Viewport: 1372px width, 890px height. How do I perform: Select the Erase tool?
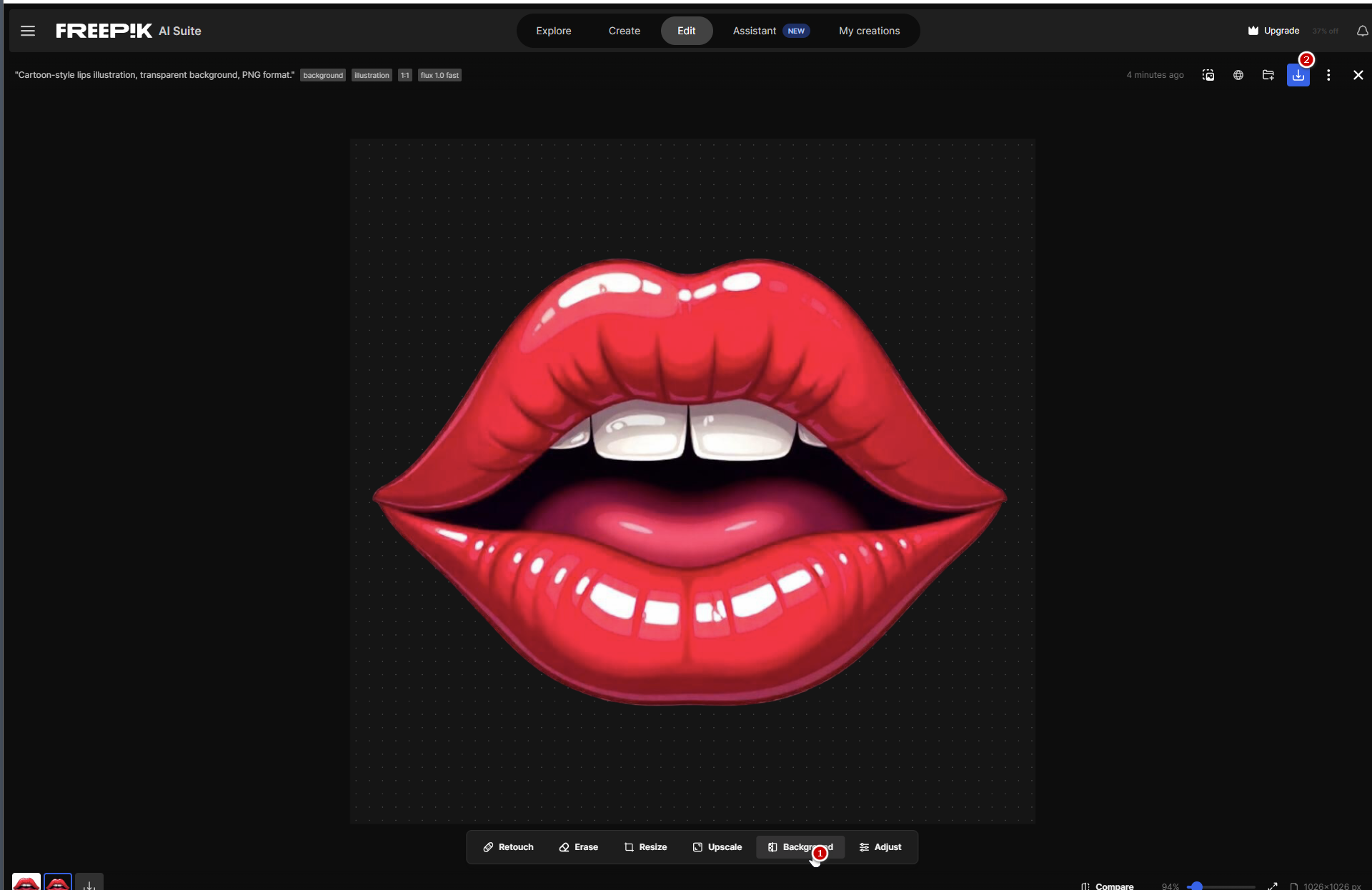pos(578,847)
